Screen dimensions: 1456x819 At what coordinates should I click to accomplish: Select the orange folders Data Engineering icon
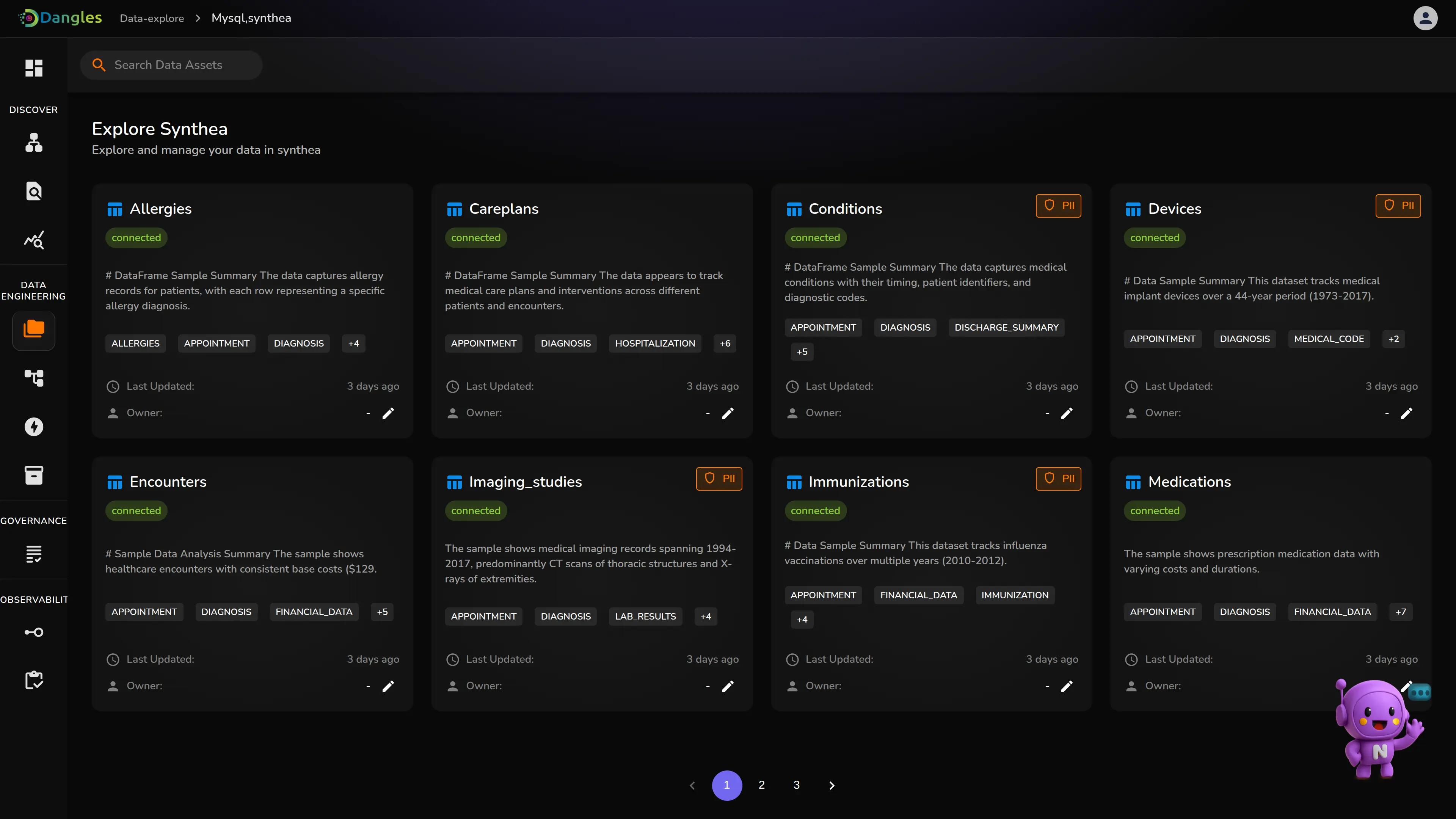33,329
